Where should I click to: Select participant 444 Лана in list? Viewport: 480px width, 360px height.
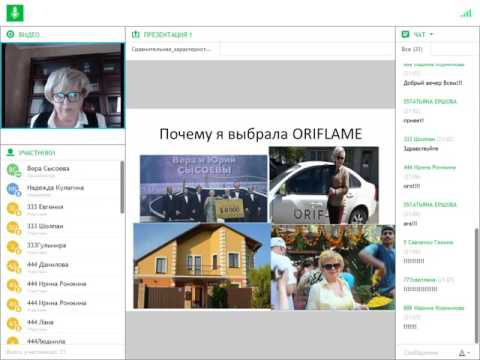[x=63, y=324]
